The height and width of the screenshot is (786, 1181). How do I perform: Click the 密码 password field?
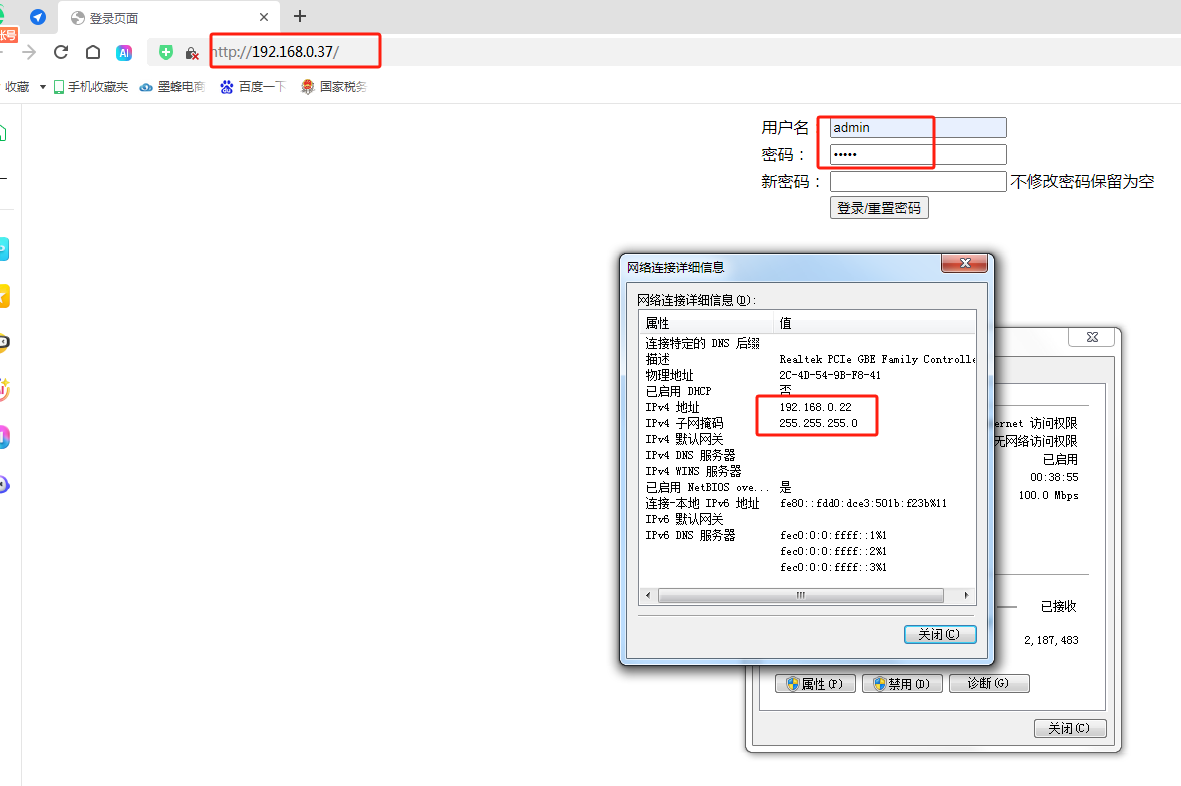coord(918,154)
